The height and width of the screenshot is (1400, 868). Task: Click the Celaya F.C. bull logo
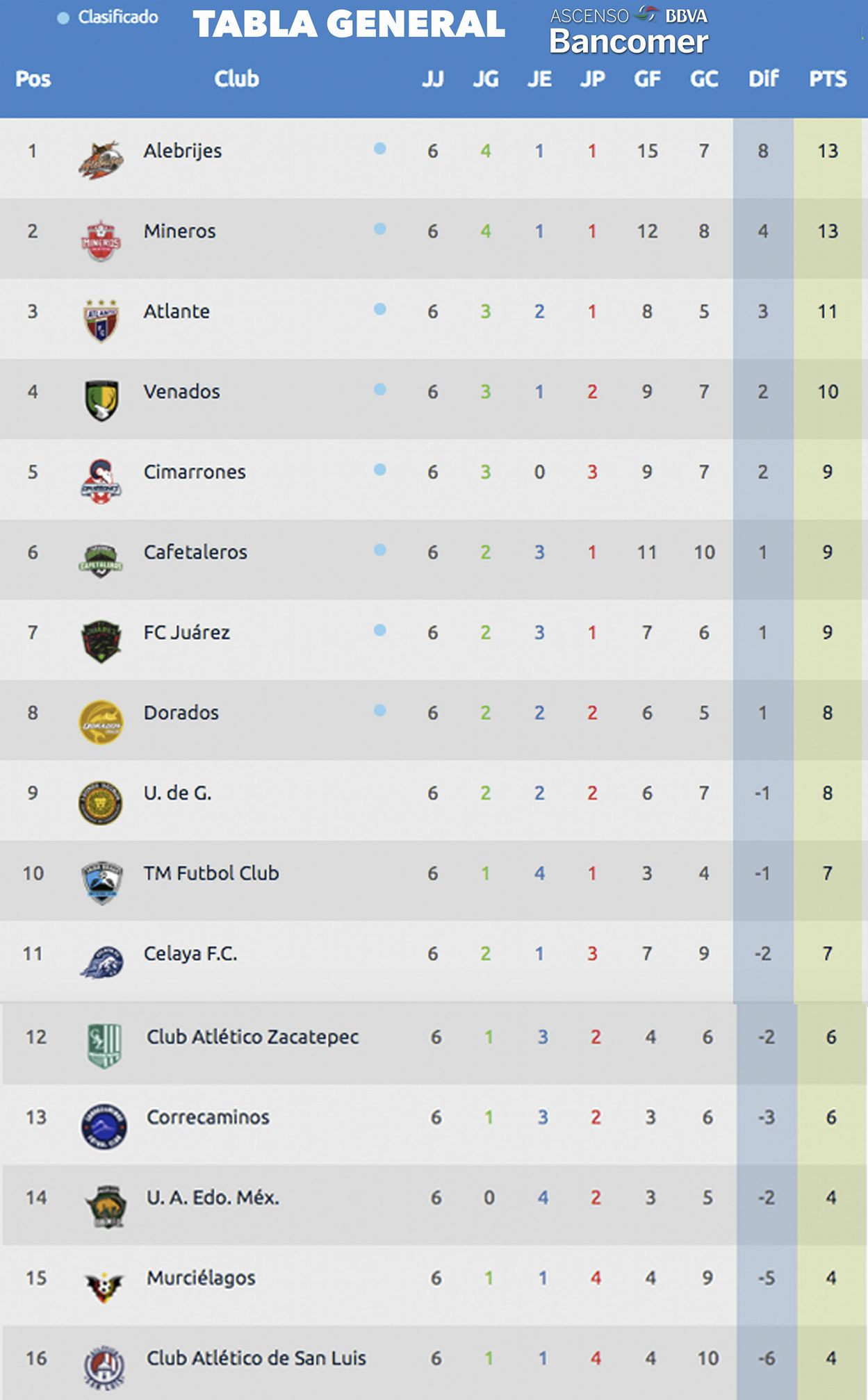tap(101, 962)
